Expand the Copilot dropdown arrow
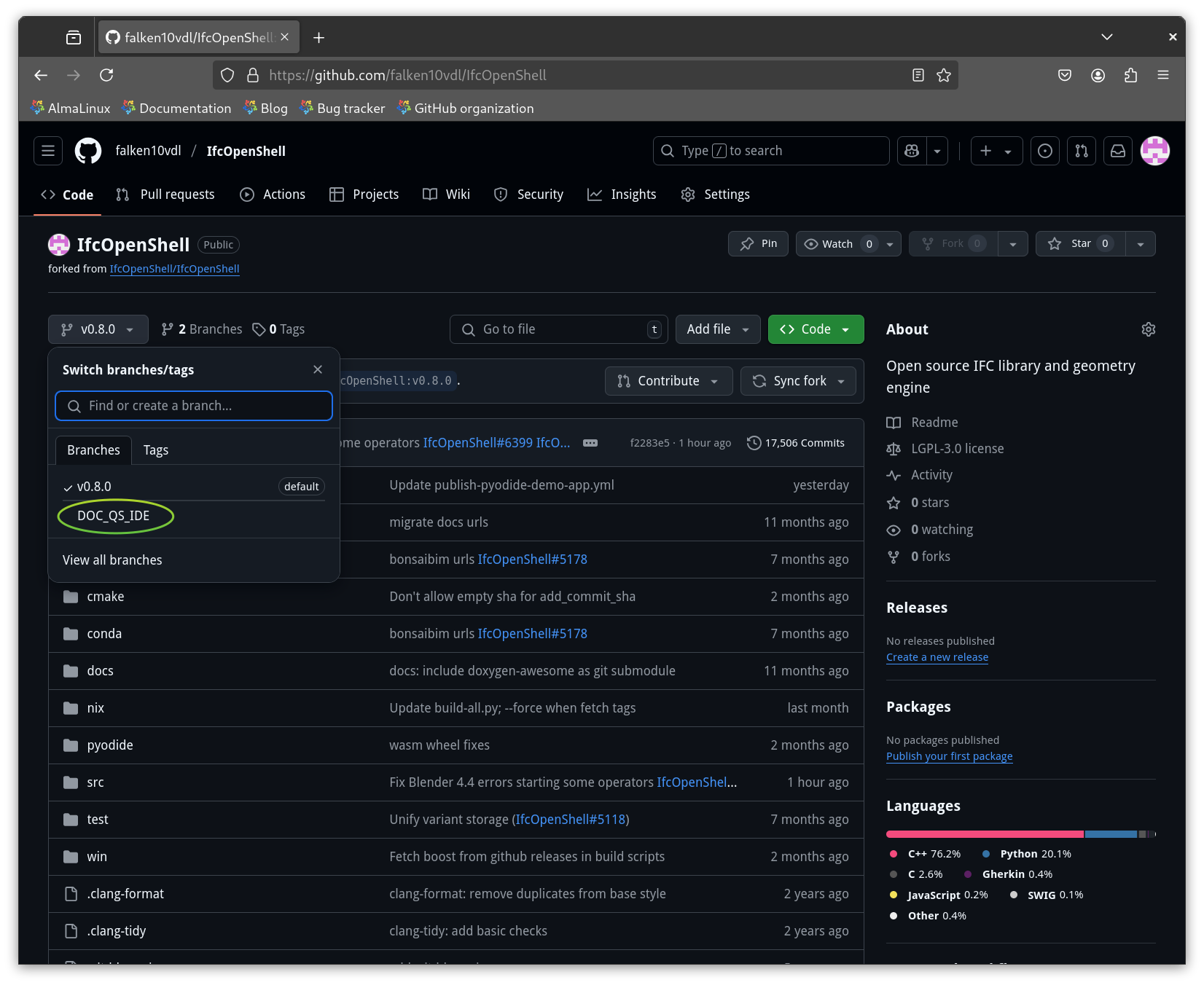This screenshot has width=1204, height=985. (x=937, y=151)
